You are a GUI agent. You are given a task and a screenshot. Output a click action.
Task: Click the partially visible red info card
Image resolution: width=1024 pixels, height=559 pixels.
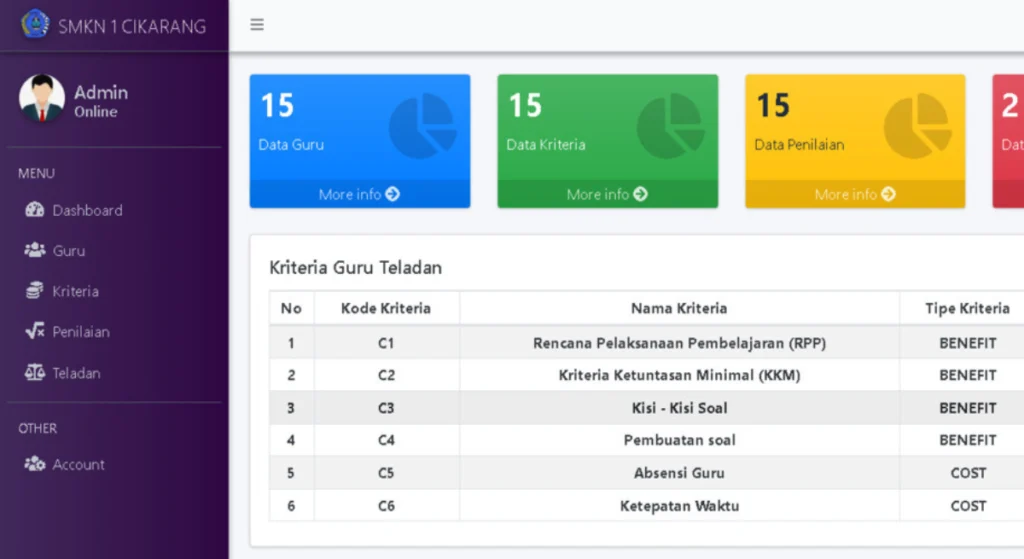coord(1008,140)
